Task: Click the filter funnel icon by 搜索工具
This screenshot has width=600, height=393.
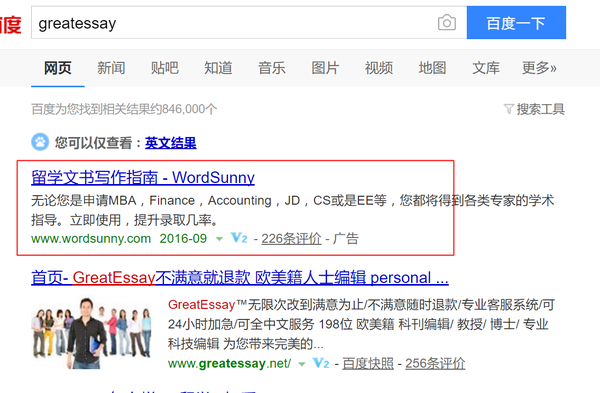Action: click(x=509, y=109)
